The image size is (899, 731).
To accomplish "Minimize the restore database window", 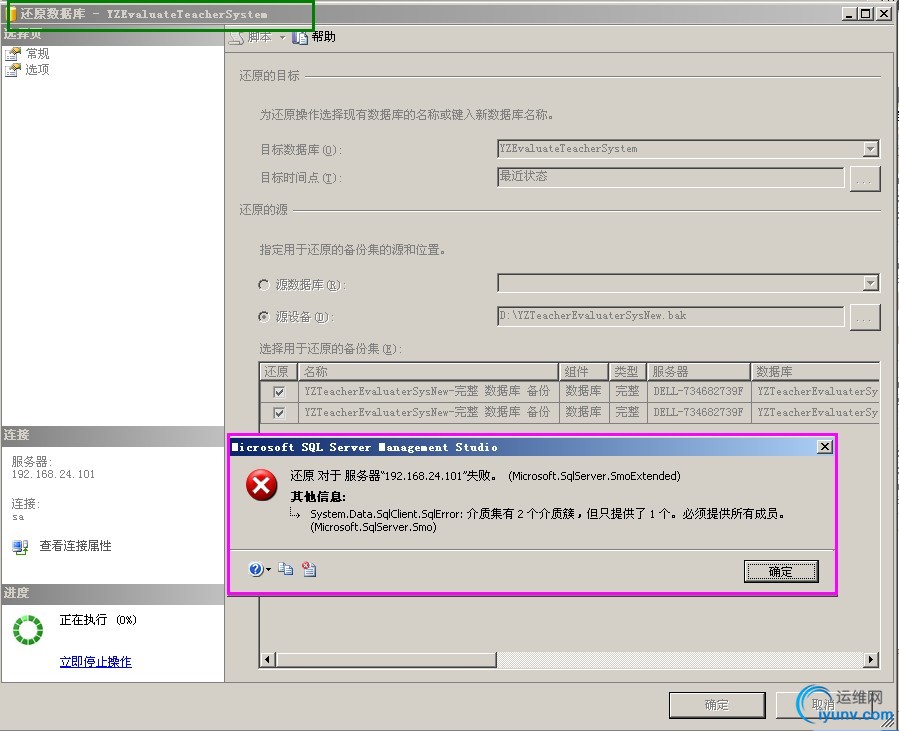I will point(850,14).
